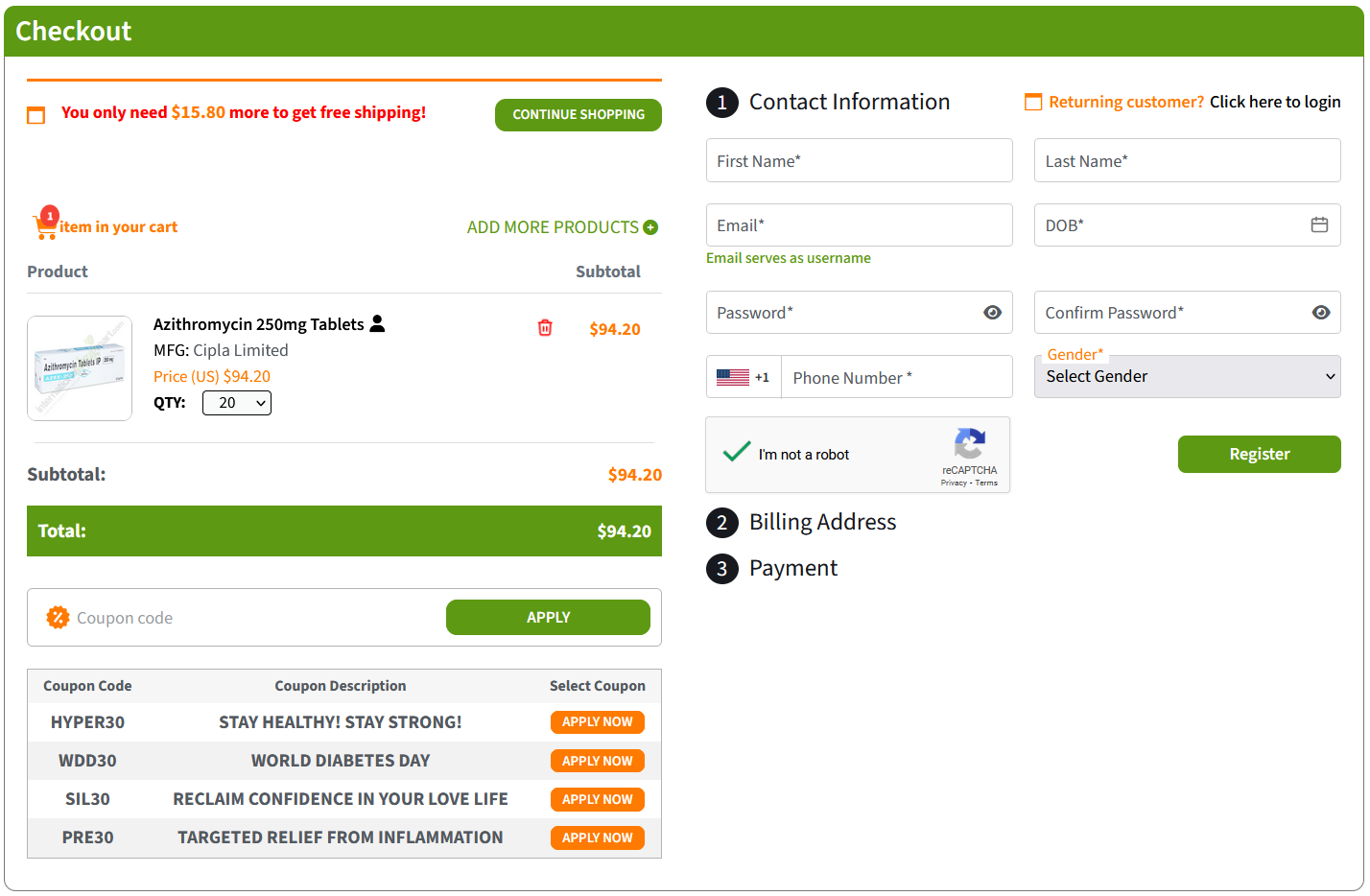Screen dimensions: 1370x896
Task: Click here to login as returning customer
Action: tap(1275, 101)
